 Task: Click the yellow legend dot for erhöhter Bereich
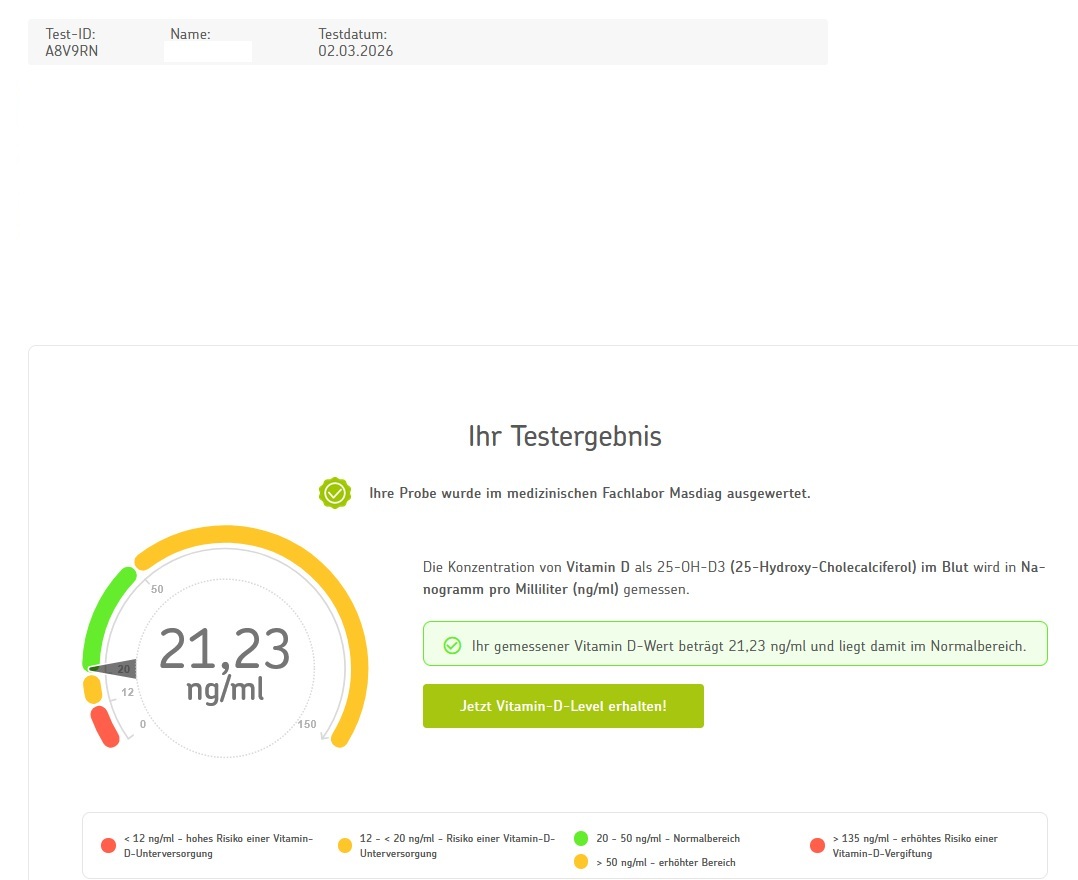pos(581,861)
